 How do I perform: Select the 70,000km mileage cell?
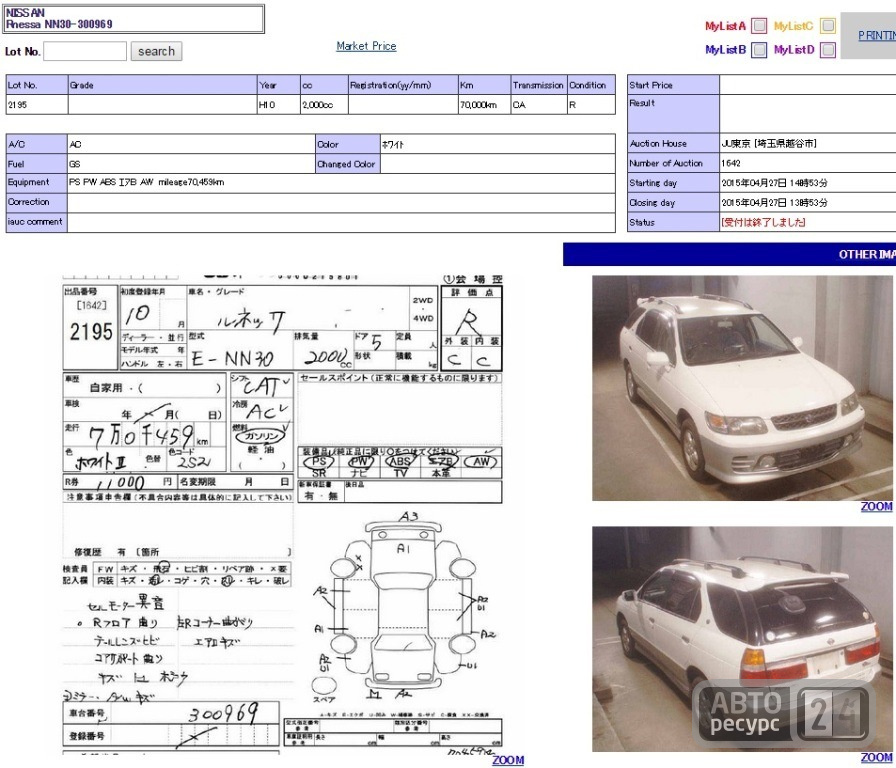coord(485,105)
